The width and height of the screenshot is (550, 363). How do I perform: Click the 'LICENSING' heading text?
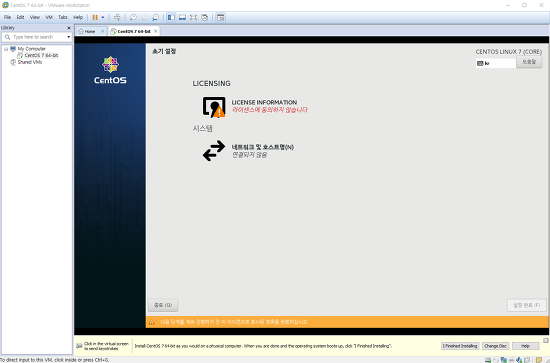[x=212, y=83]
